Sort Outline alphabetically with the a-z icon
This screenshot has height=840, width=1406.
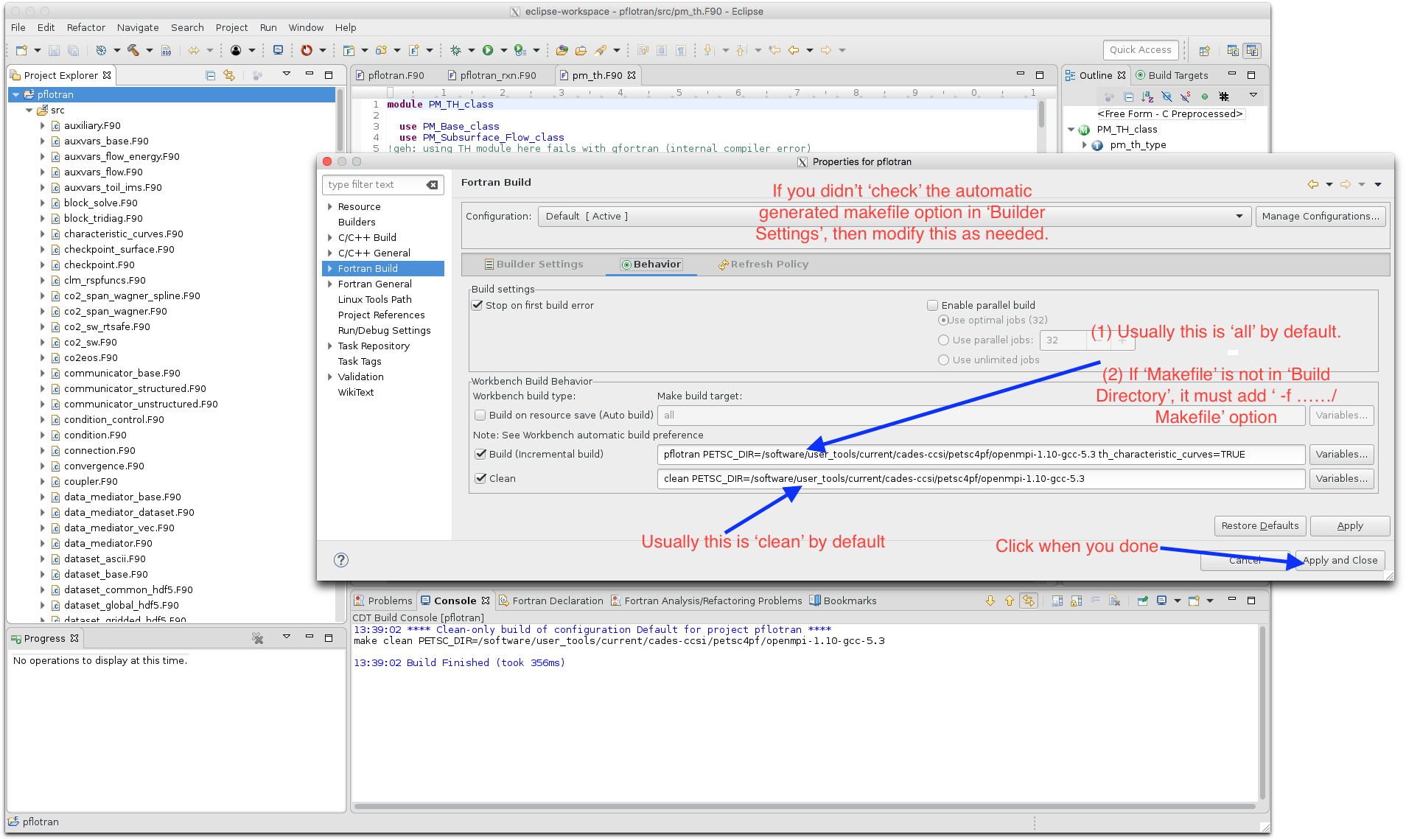pos(1147,97)
